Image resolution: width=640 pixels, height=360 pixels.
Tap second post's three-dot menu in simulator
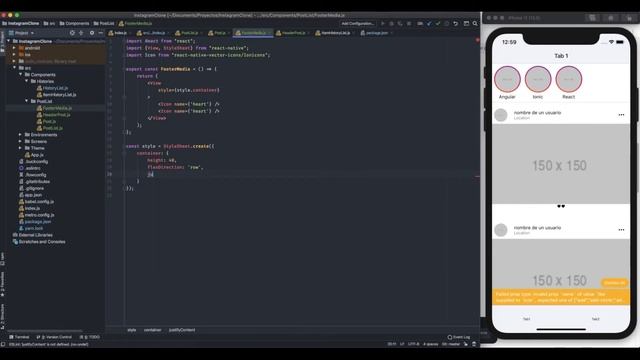coord(621,230)
